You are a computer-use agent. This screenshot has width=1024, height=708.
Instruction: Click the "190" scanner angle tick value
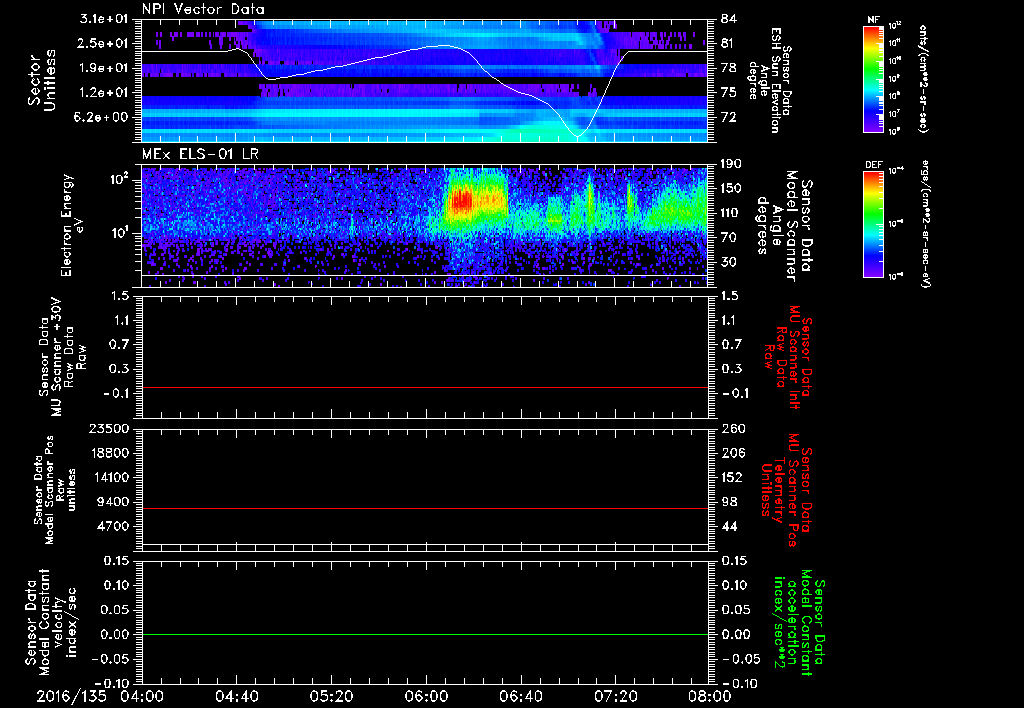point(732,164)
